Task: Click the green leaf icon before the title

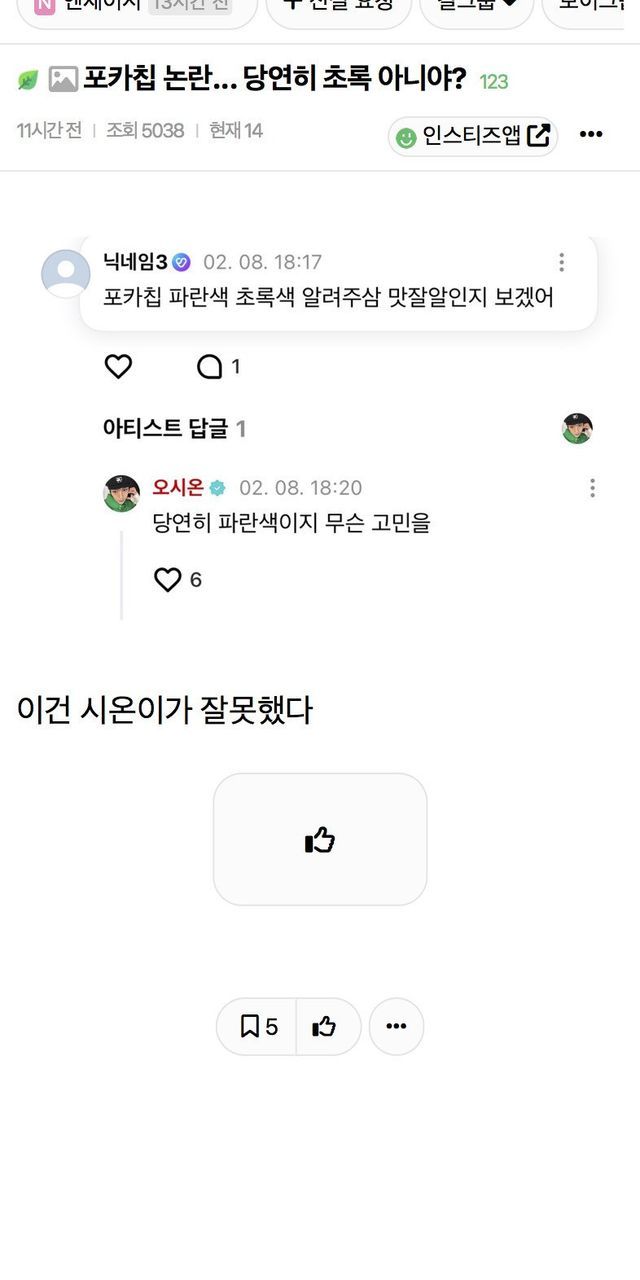Action: pos(28,81)
